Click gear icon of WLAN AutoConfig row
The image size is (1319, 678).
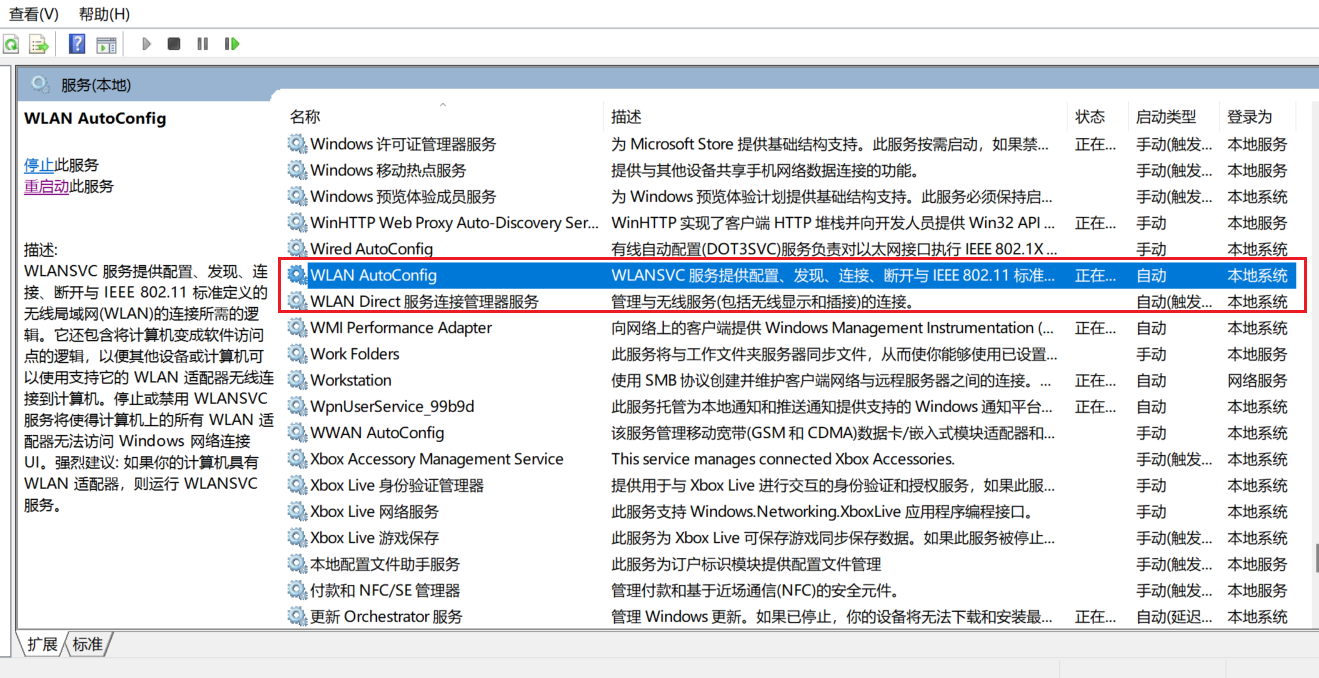(x=297, y=275)
